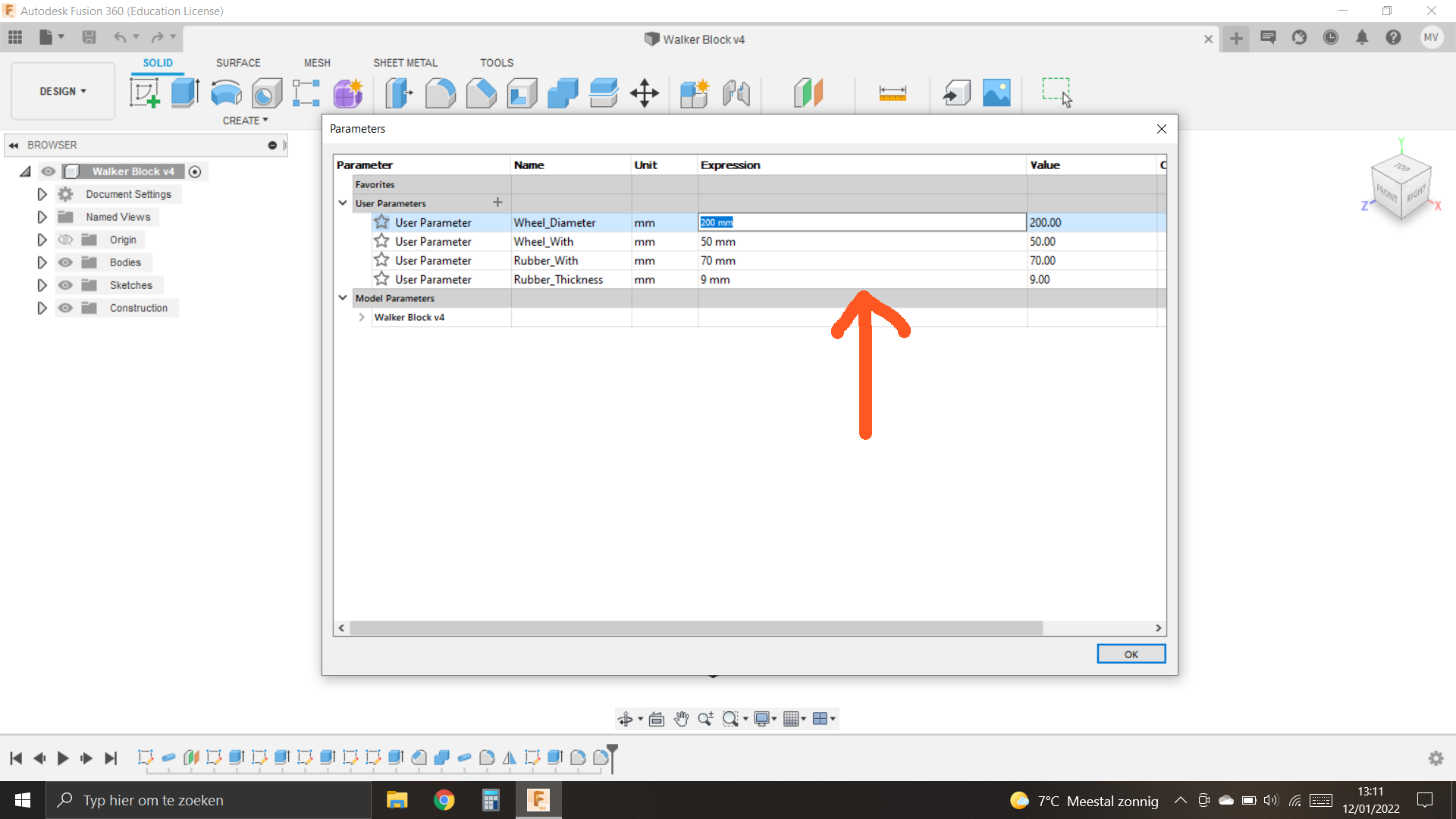Favorite the Wheel_Diameter parameter star

(x=381, y=222)
